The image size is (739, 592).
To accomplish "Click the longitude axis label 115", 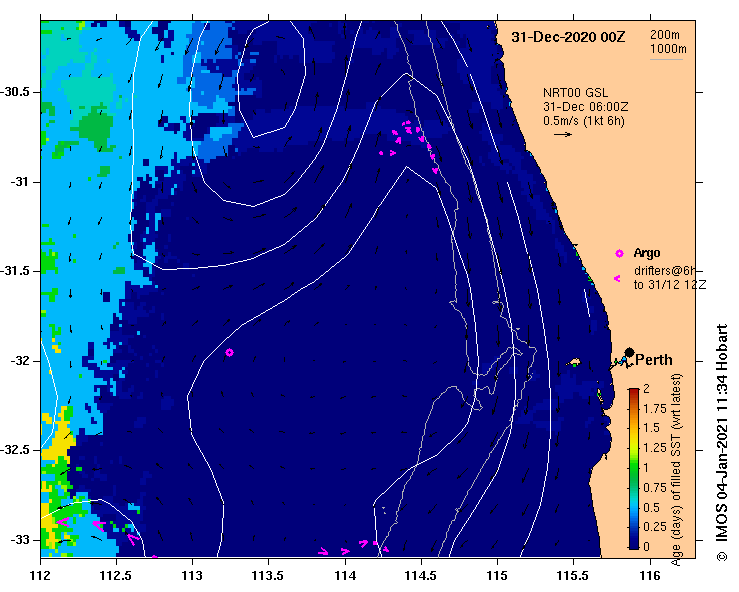I will 497,575.
